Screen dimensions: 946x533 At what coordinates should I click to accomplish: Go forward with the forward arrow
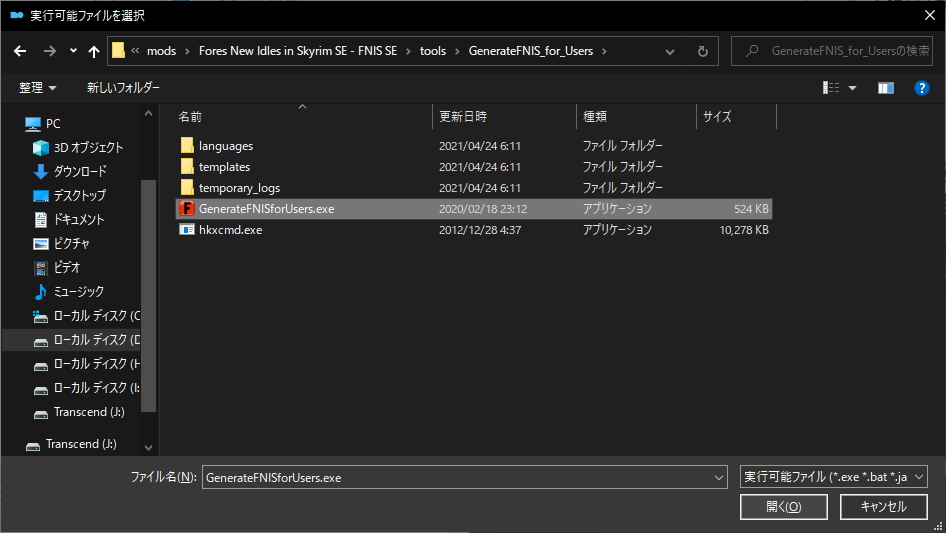point(49,51)
